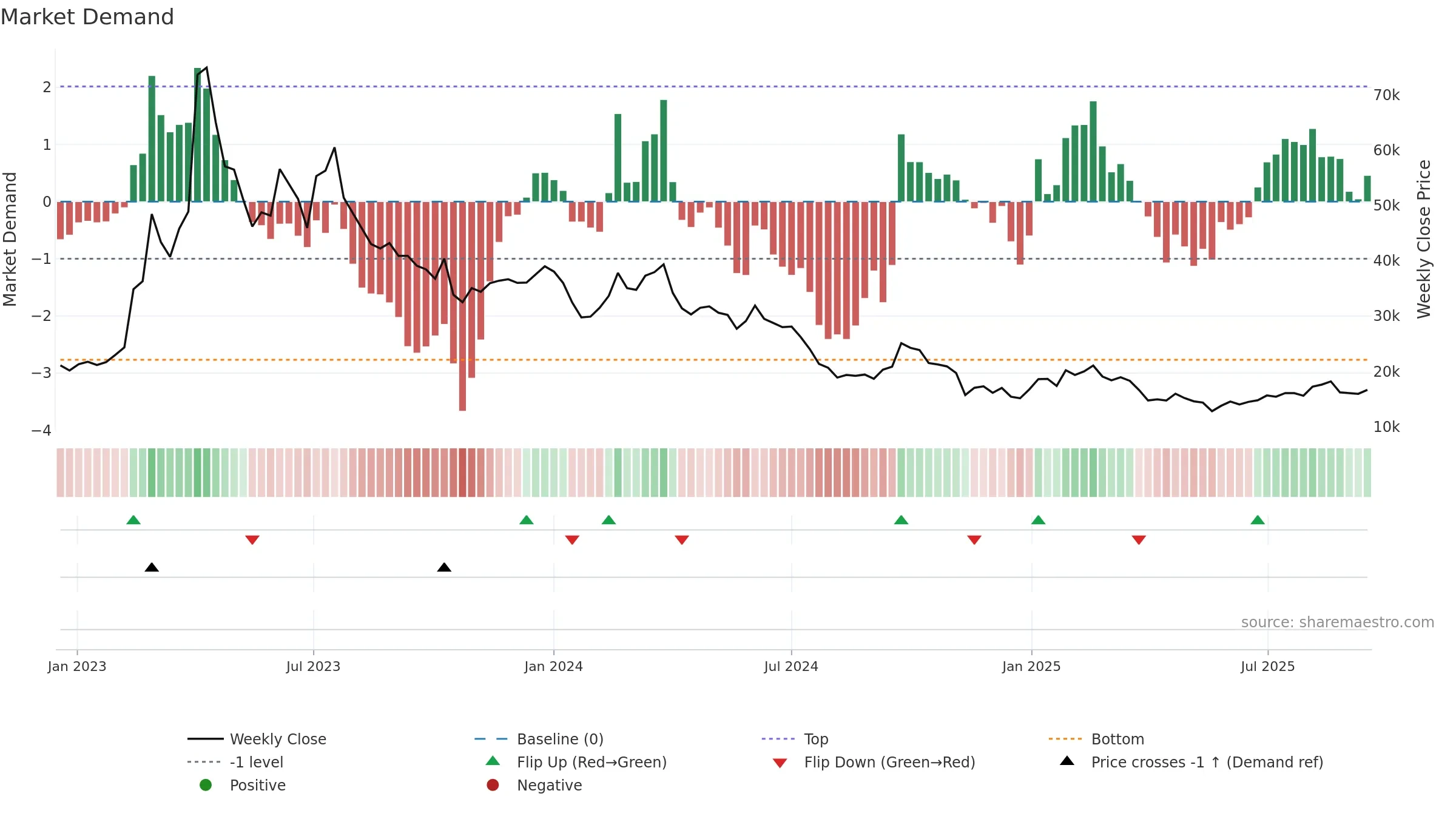Image resolution: width=1456 pixels, height=819 pixels.
Task: Click the Baseline (0) legend entry
Action: pos(539,739)
